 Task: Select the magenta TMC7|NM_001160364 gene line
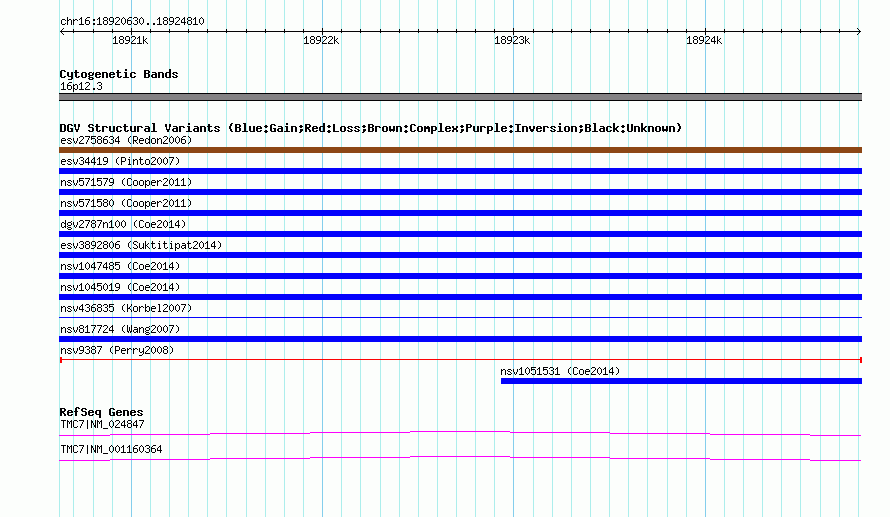coord(460,458)
